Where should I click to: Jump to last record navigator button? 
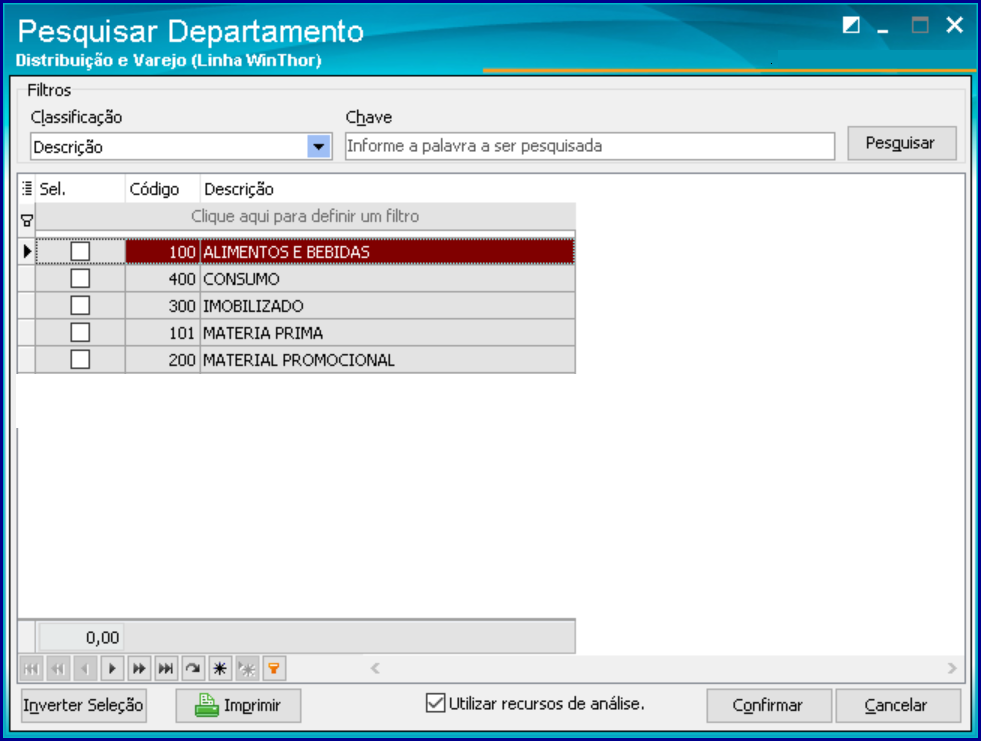coord(166,668)
